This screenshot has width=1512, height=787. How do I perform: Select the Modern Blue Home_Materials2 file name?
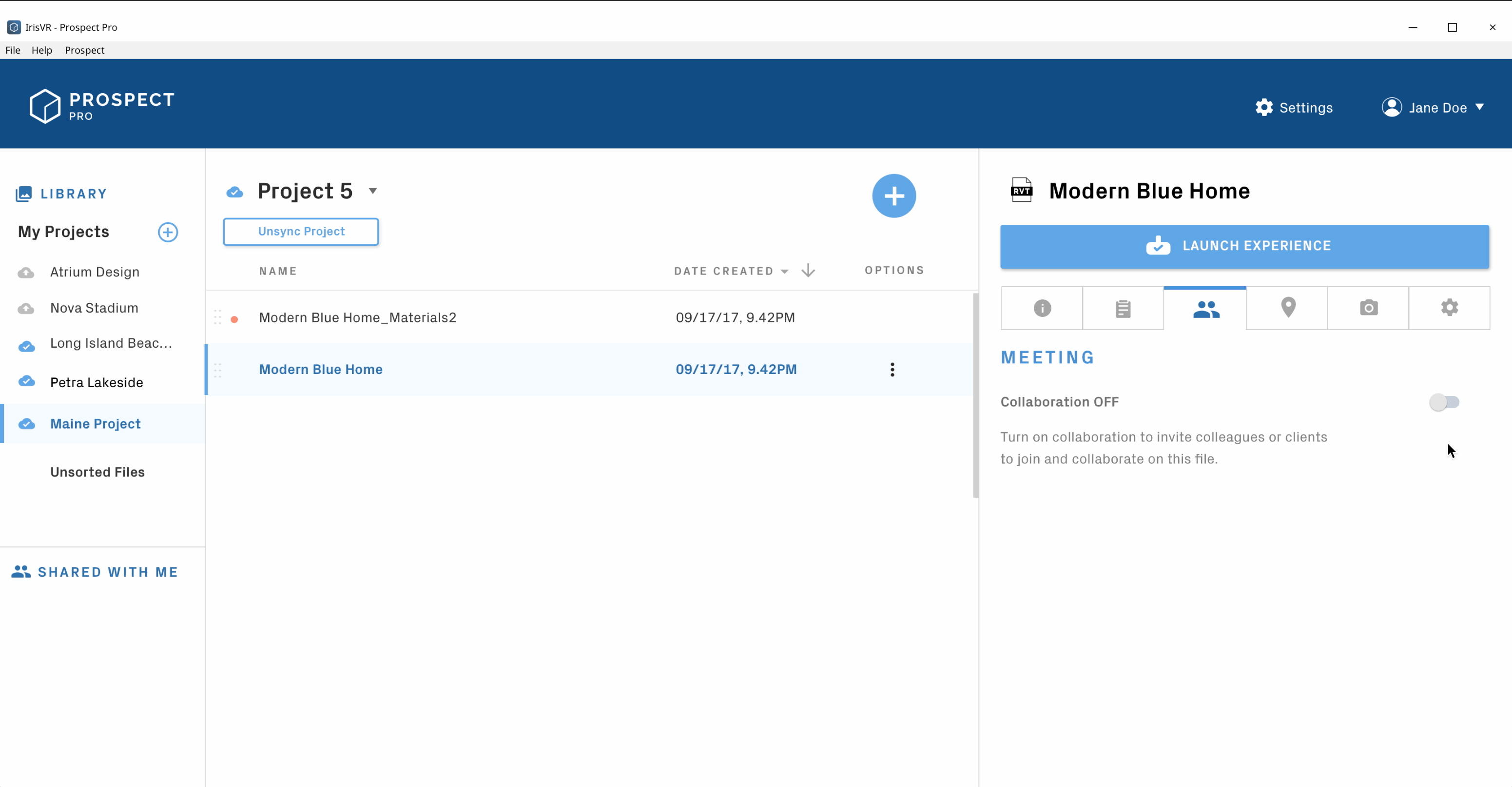(357, 318)
